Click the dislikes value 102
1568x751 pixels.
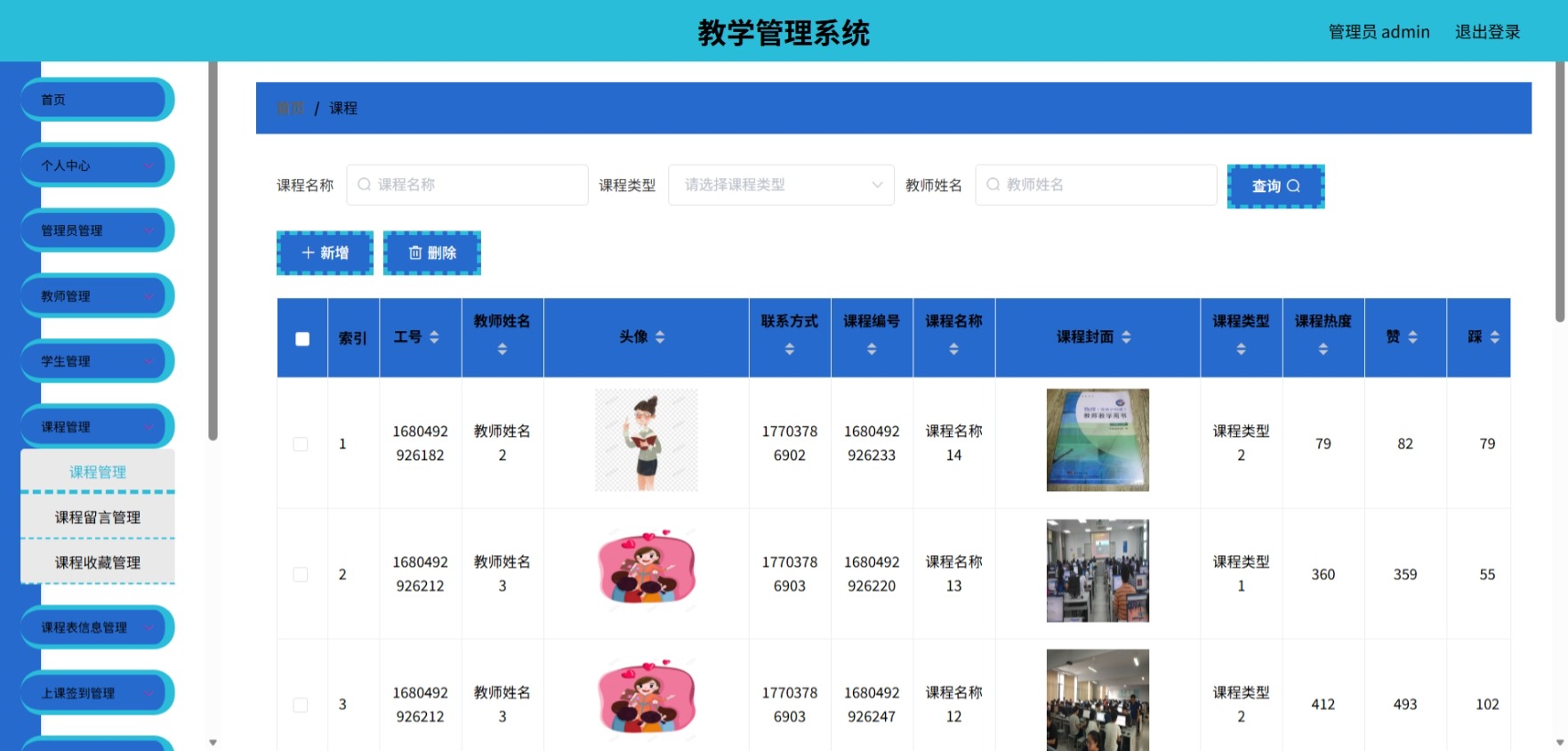click(1487, 705)
